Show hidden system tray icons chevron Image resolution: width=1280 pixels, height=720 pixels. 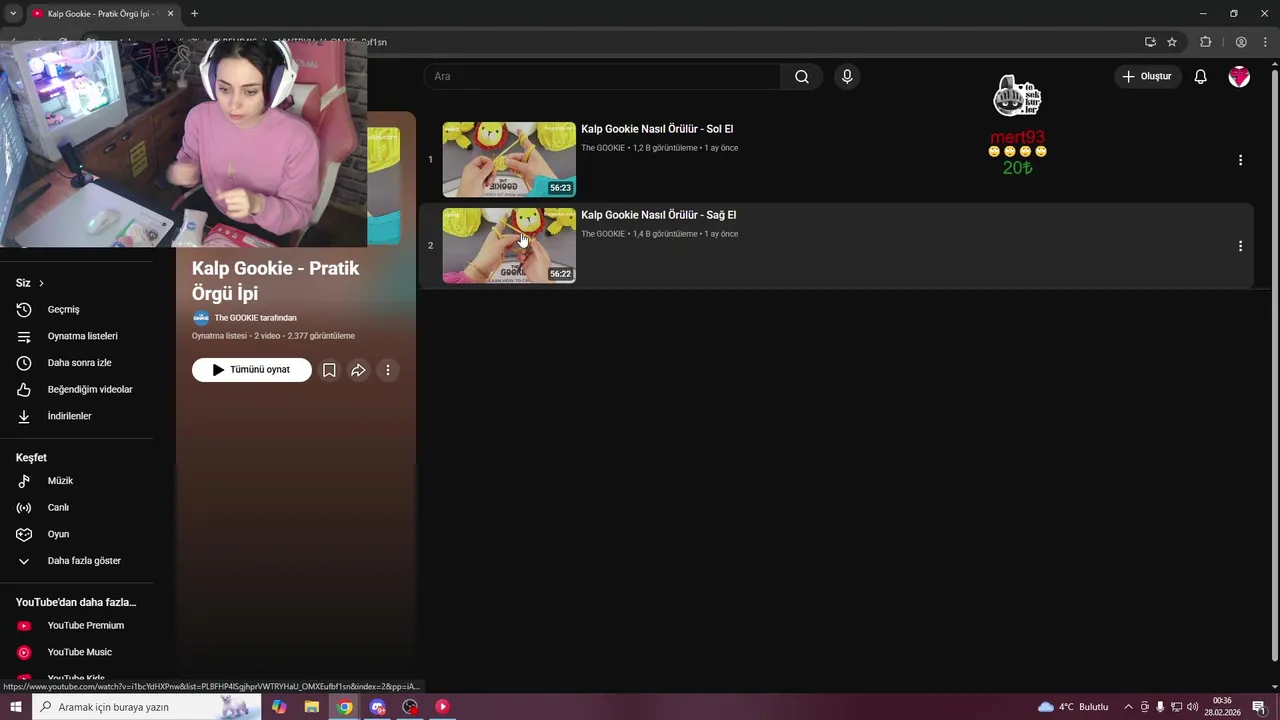[x=1128, y=707]
